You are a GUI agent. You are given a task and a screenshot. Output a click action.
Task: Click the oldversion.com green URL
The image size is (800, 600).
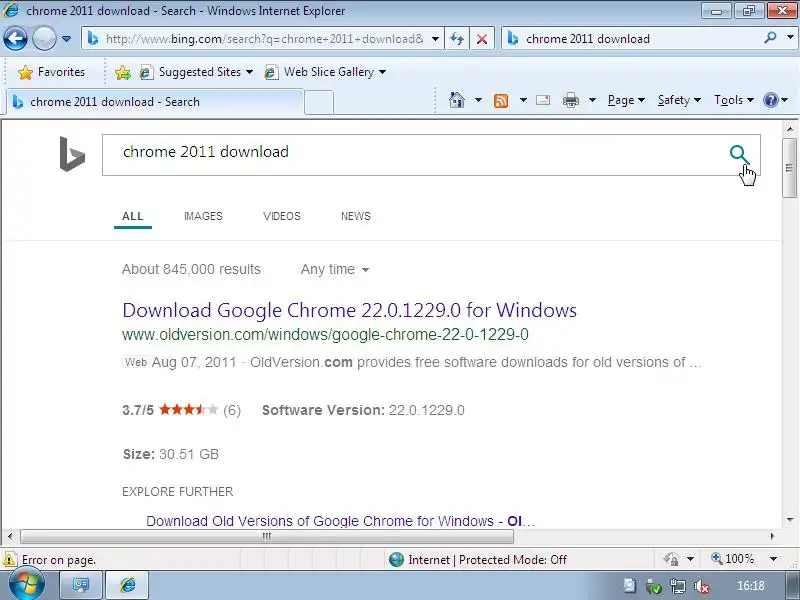(325, 335)
